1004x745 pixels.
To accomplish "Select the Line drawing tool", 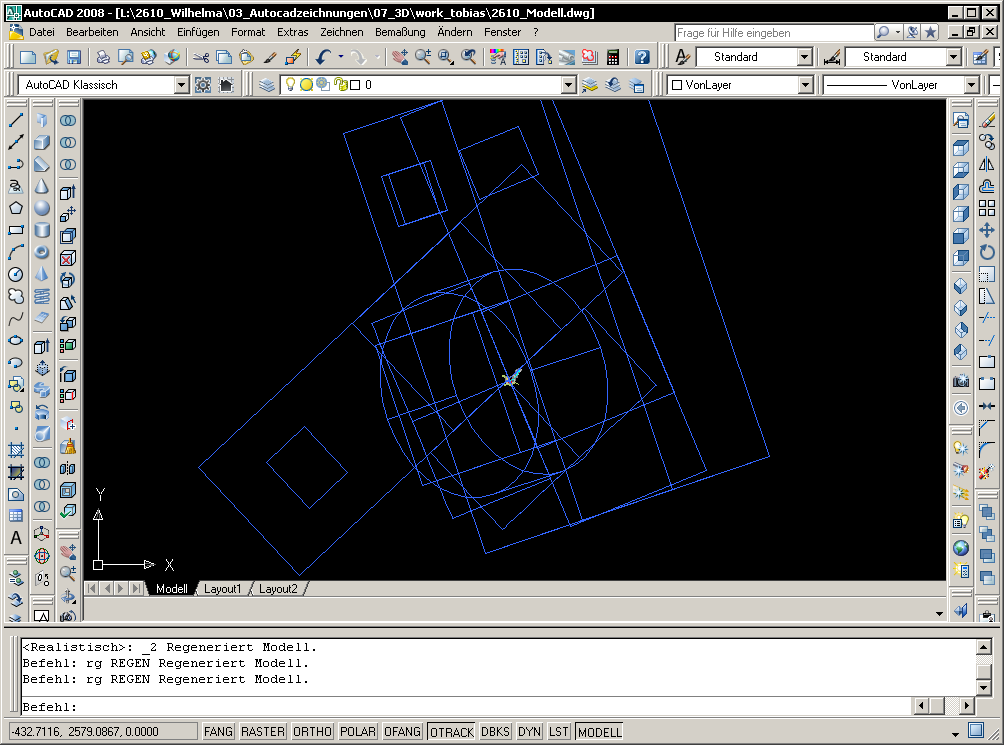I will (x=16, y=120).
